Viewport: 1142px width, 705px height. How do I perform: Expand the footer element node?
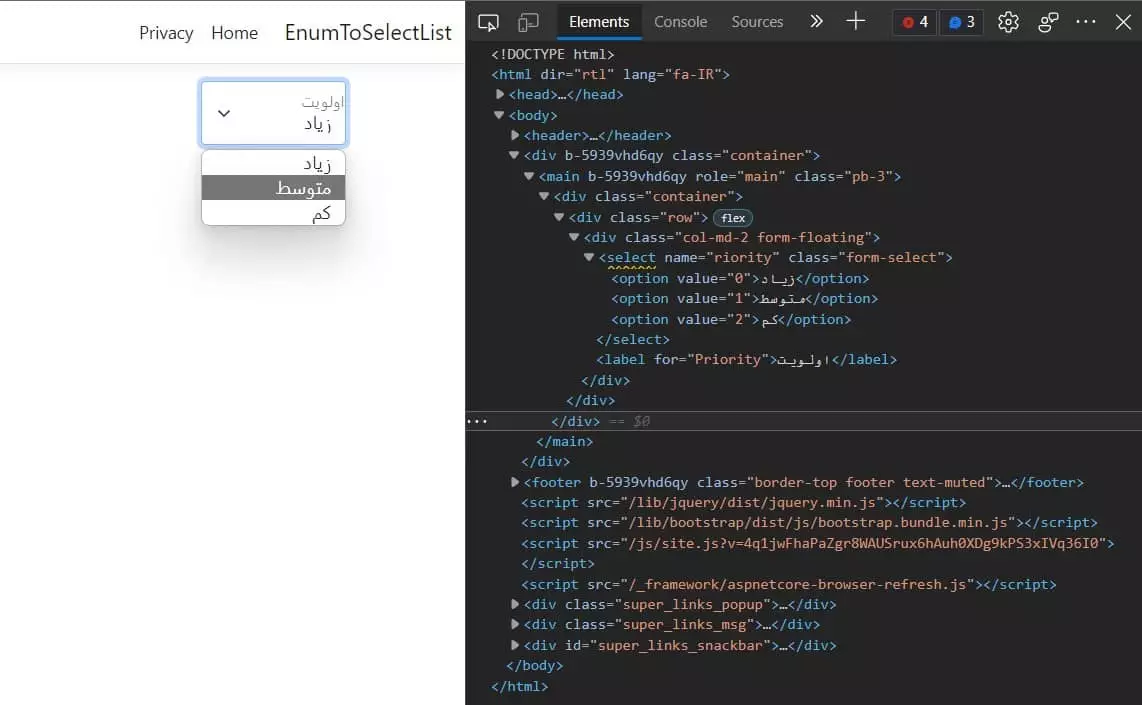(514, 482)
